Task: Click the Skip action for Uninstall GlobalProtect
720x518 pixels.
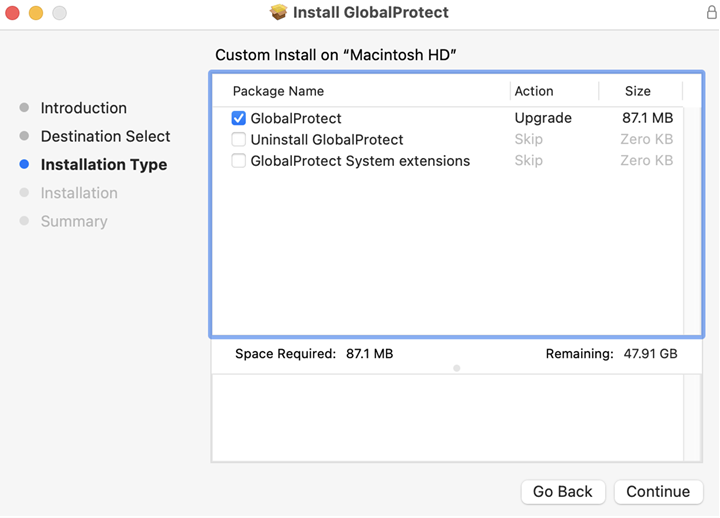Action: [x=528, y=140]
